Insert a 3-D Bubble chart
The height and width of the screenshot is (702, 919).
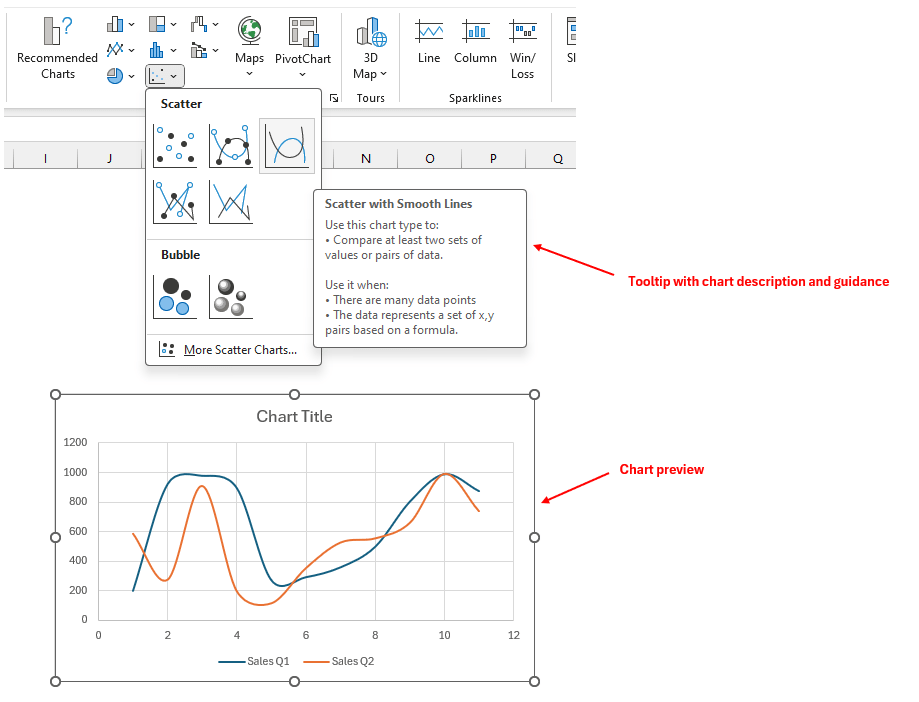[231, 297]
